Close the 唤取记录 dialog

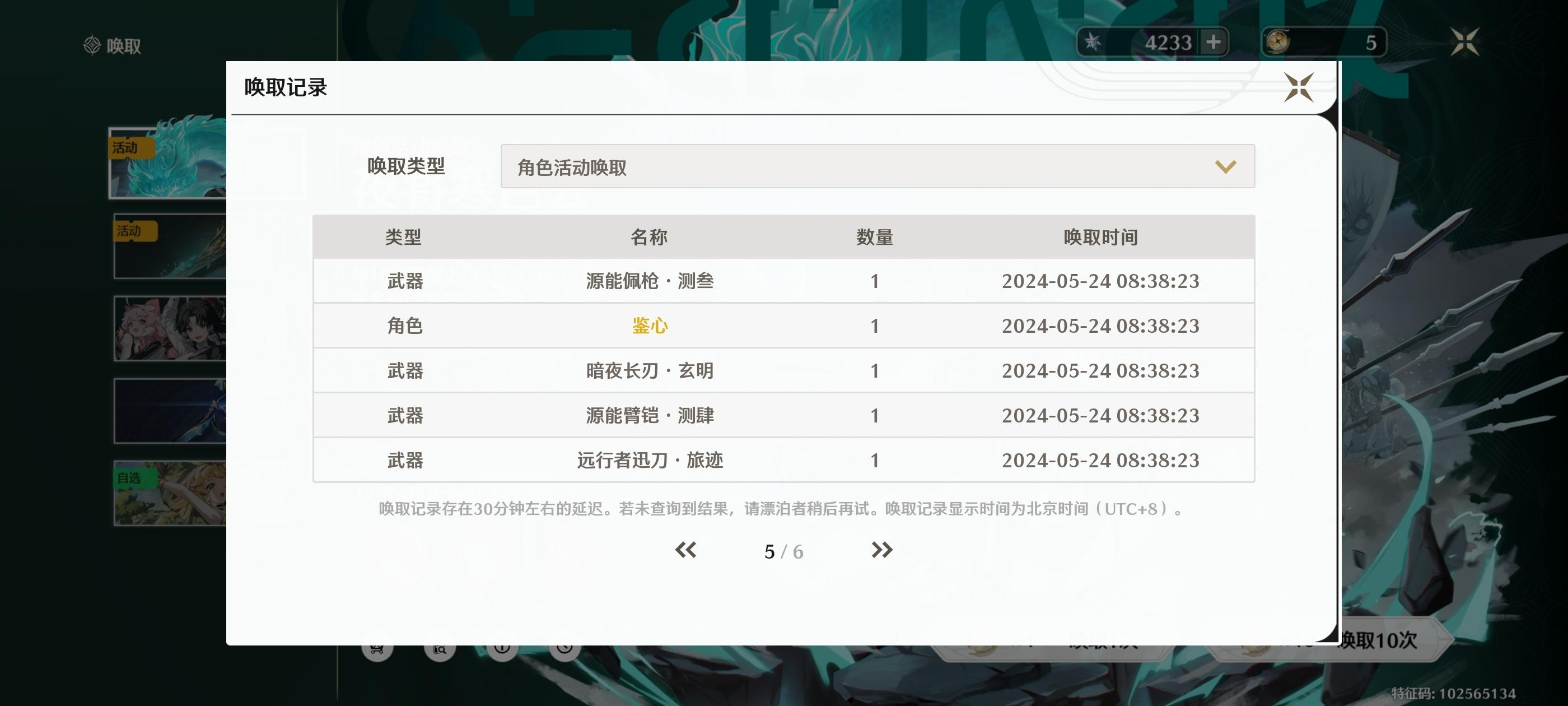click(1298, 87)
